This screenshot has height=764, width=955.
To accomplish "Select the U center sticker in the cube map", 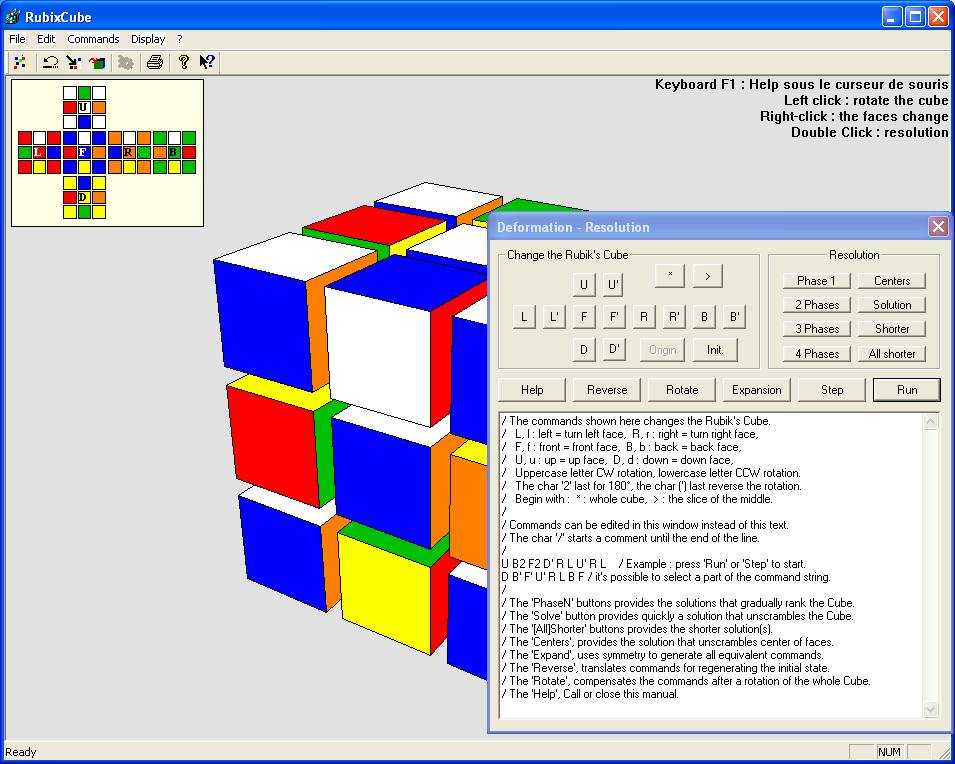I will point(84,107).
